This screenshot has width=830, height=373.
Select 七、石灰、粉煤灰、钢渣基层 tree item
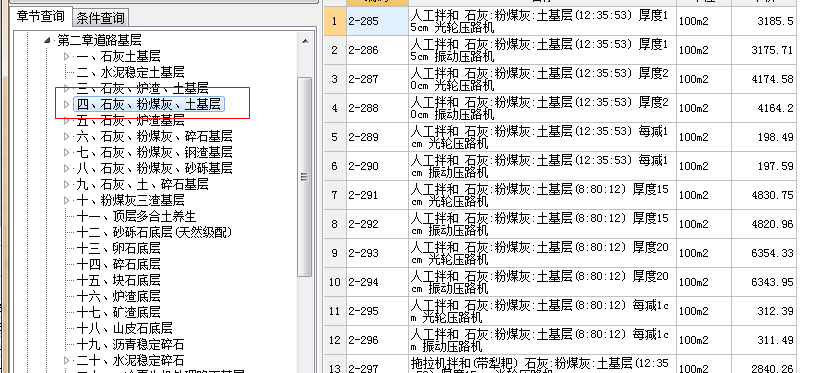(154, 152)
